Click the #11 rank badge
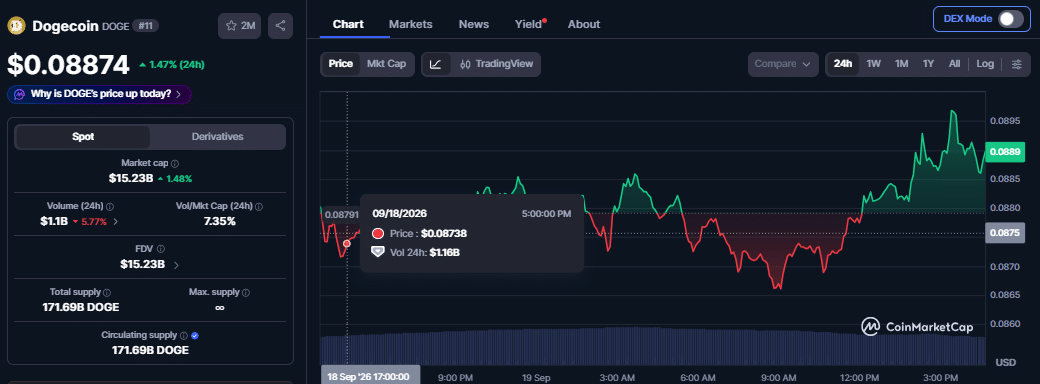The height and width of the screenshot is (384, 1040). tap(145, 26)
